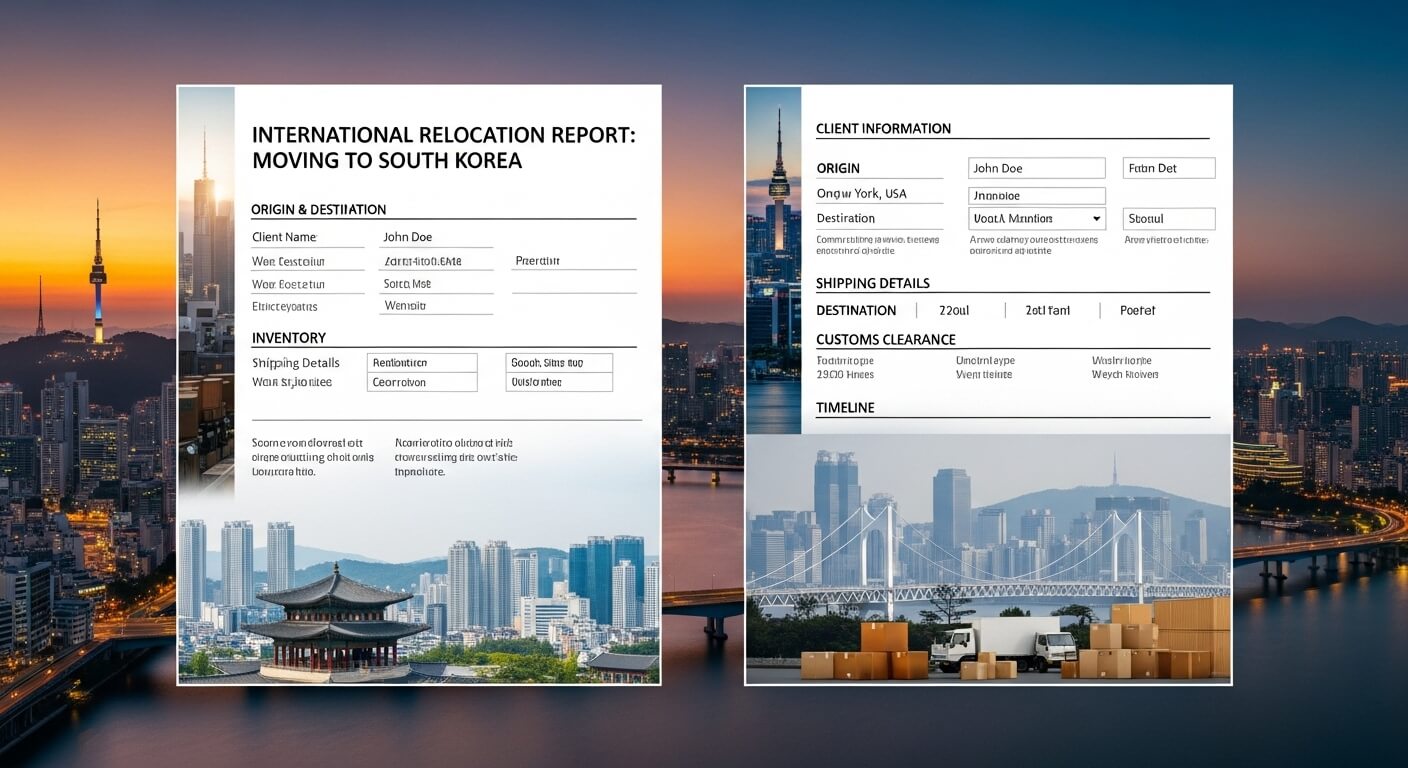Viewport: 1408px width, 768px height.
Task: Click the bridge and moving boxes photo
Action: pyautogui.click(x=989, y=558)
